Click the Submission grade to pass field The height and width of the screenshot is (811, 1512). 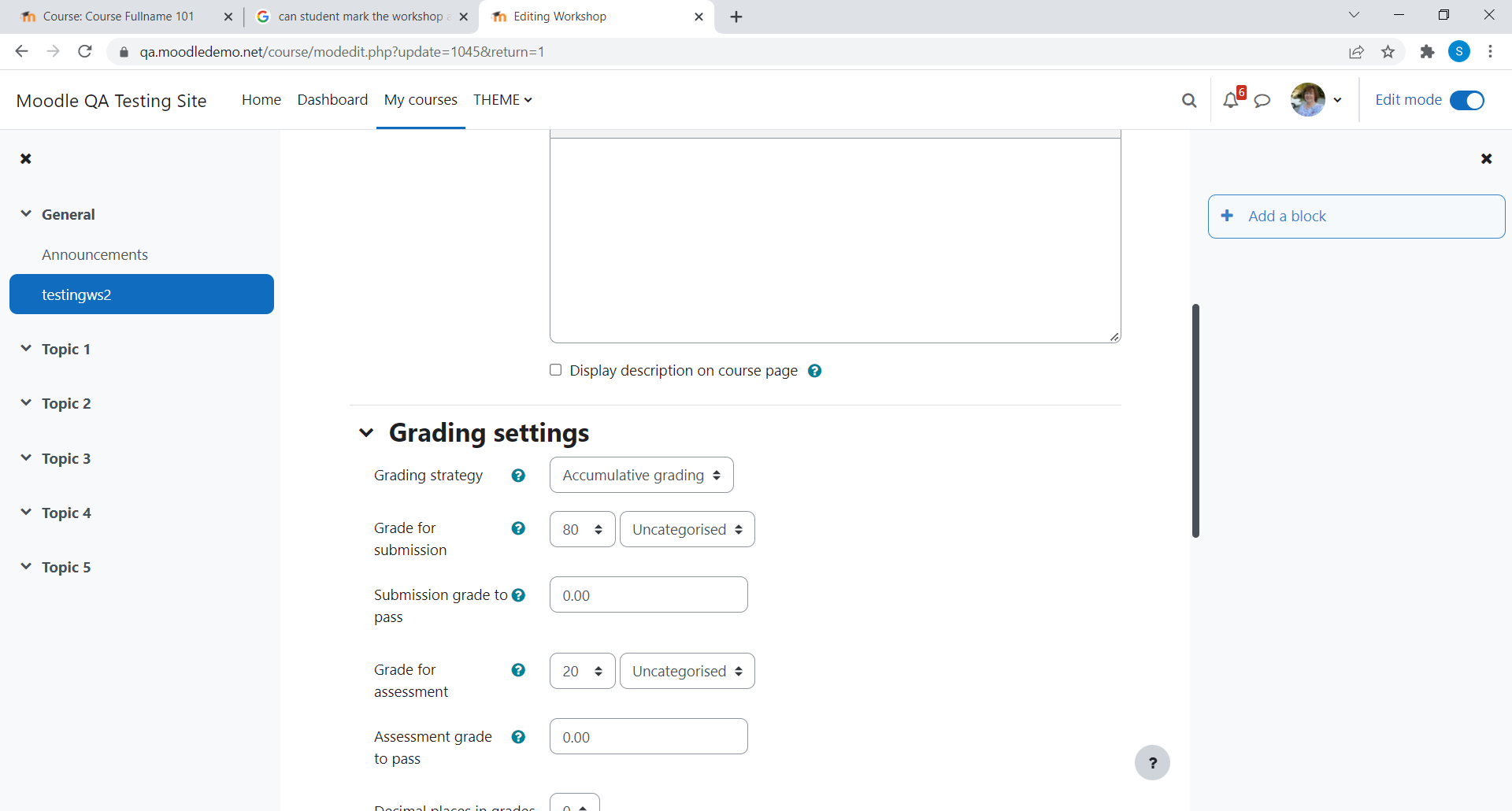(x=648, y=594)
